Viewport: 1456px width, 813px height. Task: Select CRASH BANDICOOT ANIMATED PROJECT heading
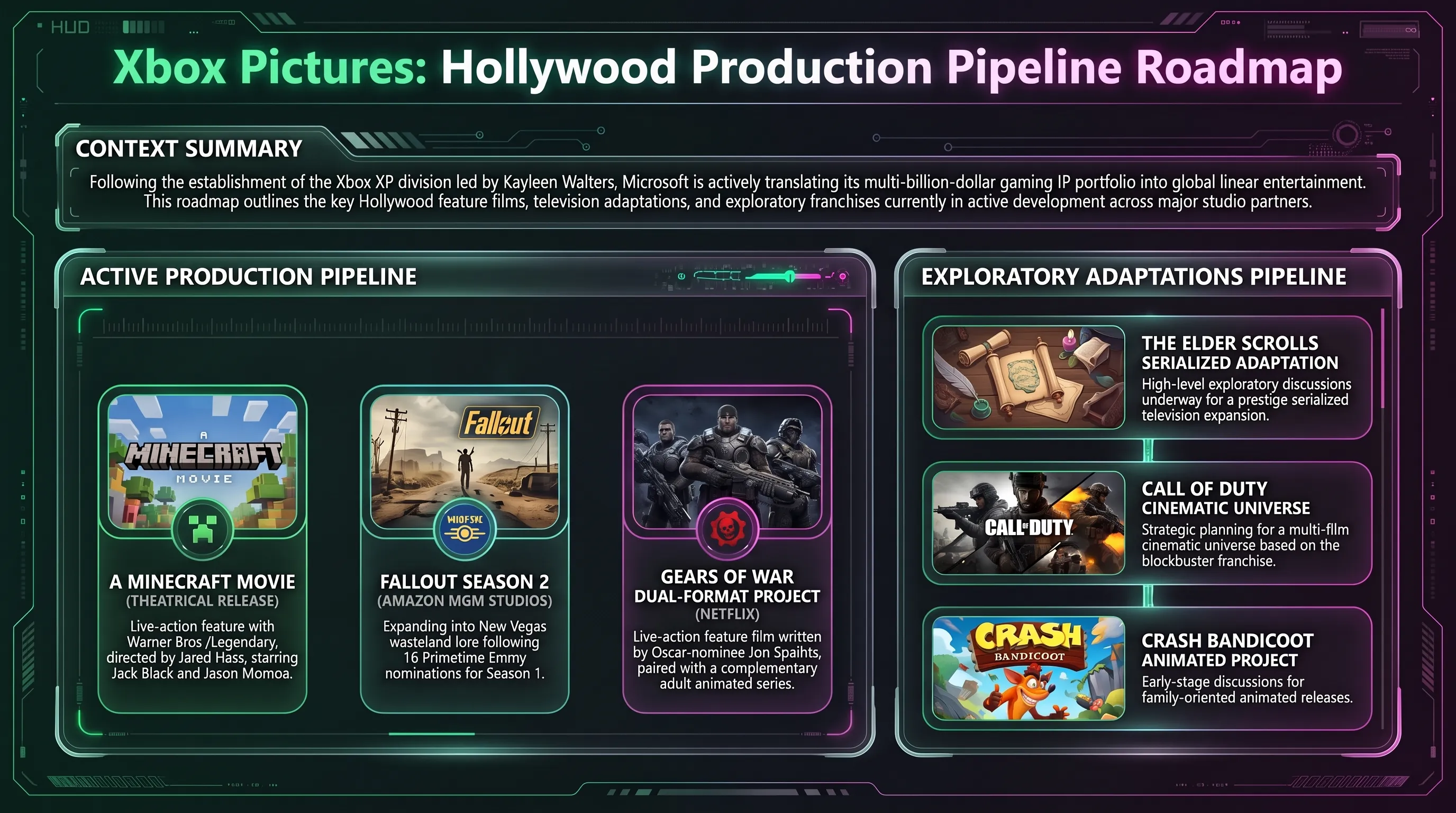(1227, 650)
